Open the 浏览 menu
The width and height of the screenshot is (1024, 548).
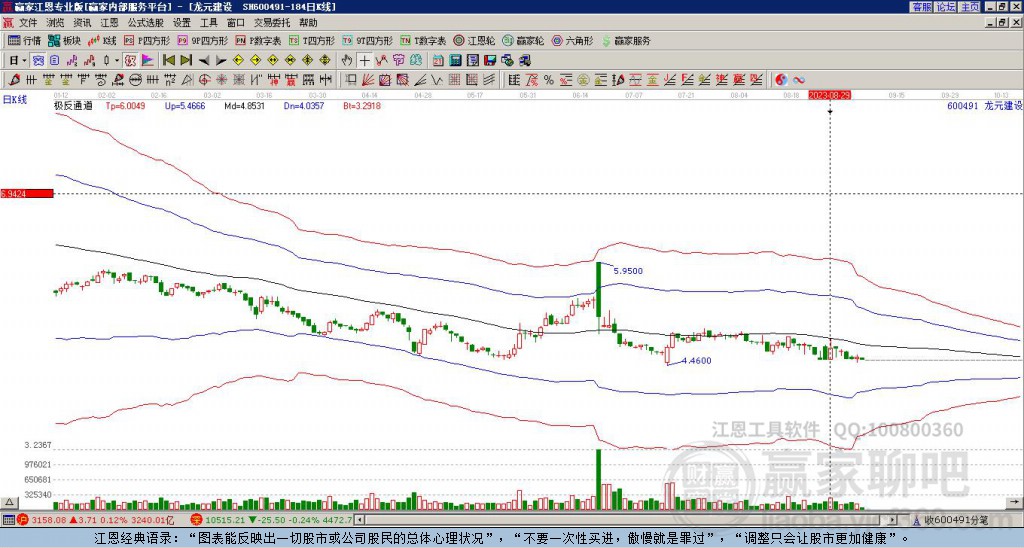[56, 23]
